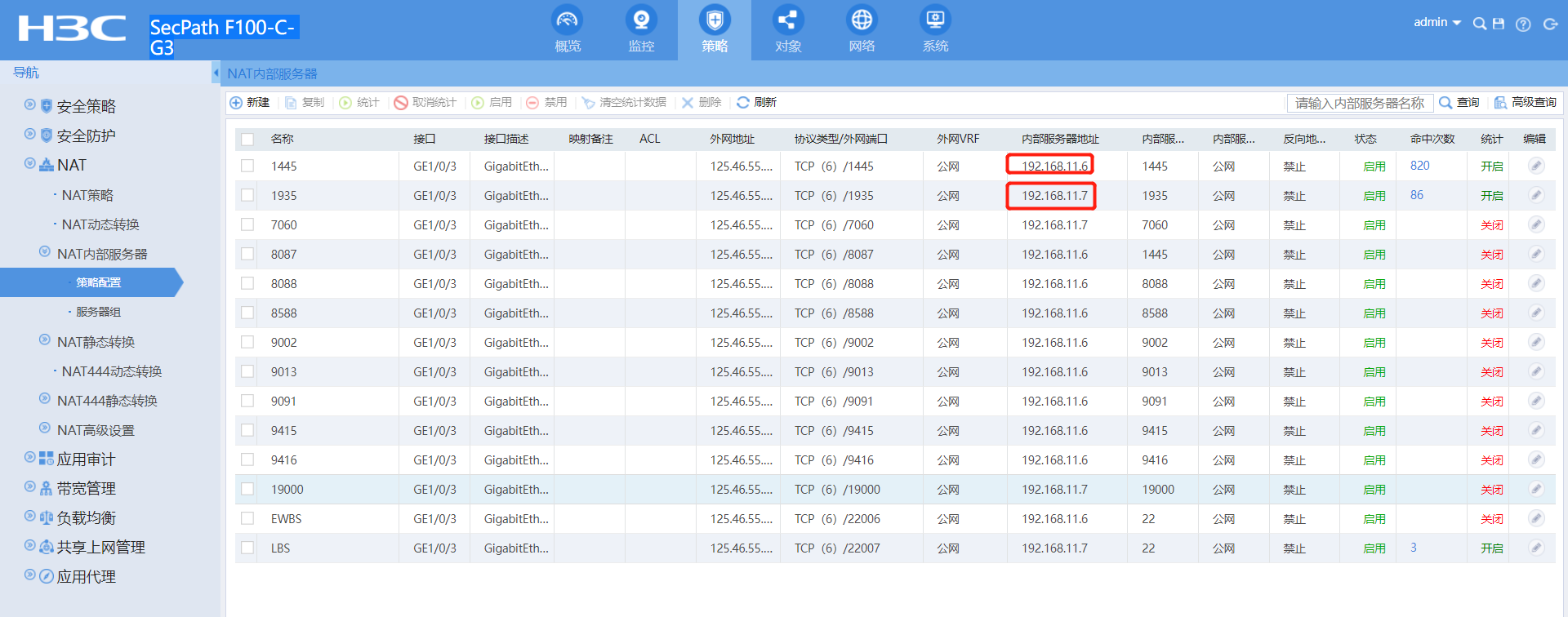
Task: Click the 新建 button to create entry
Action: 250,102
